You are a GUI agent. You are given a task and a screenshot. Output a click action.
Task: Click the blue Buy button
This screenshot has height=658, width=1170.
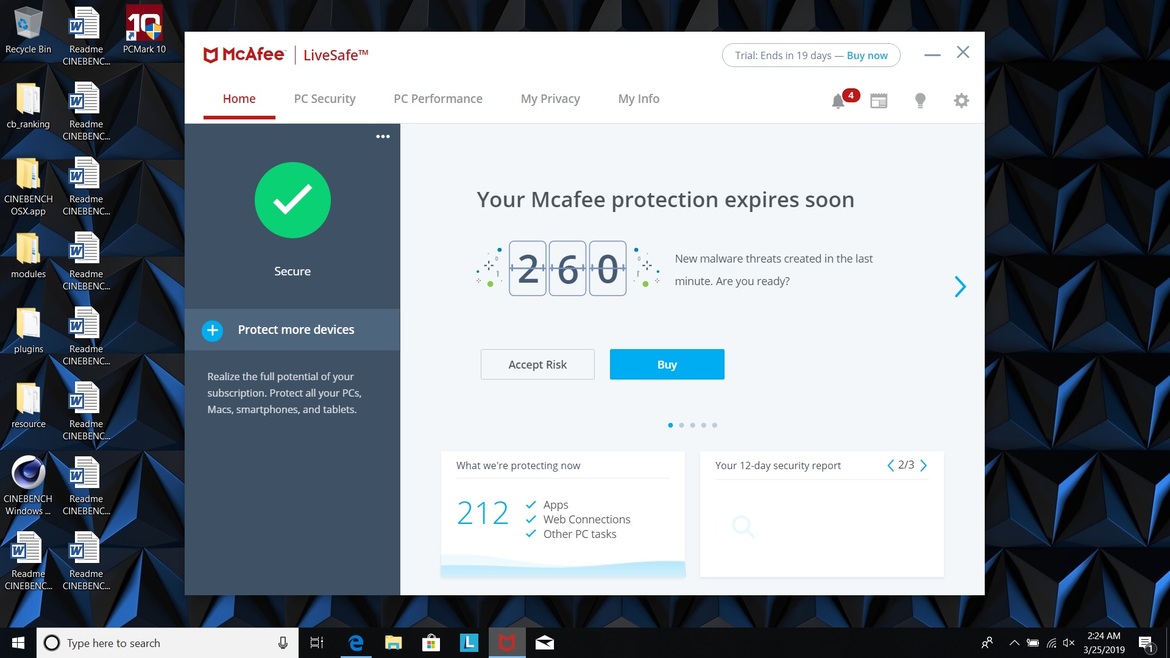point(667,364)
